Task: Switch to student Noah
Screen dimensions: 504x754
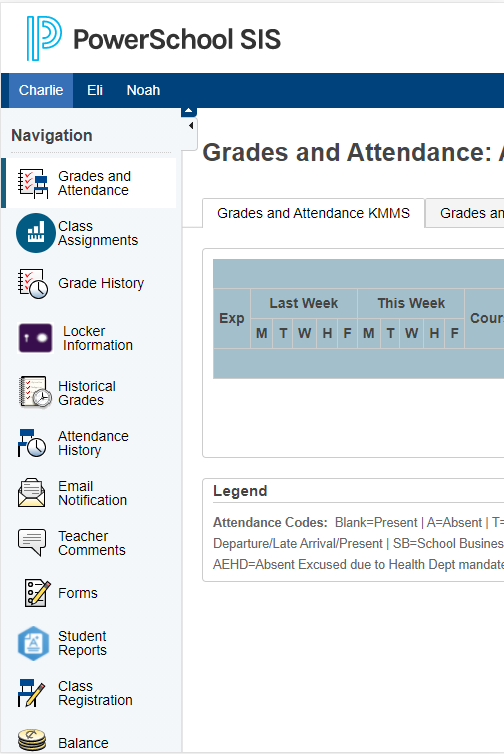Action: click(143, 90)
